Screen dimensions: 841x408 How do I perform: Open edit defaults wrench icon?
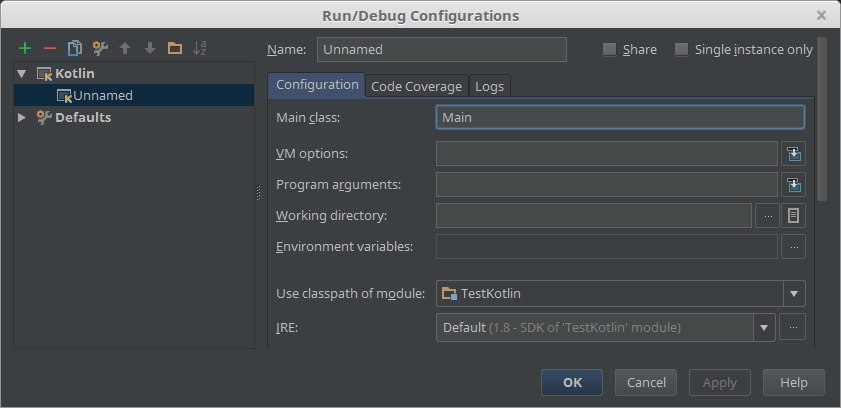click(100, 49)
